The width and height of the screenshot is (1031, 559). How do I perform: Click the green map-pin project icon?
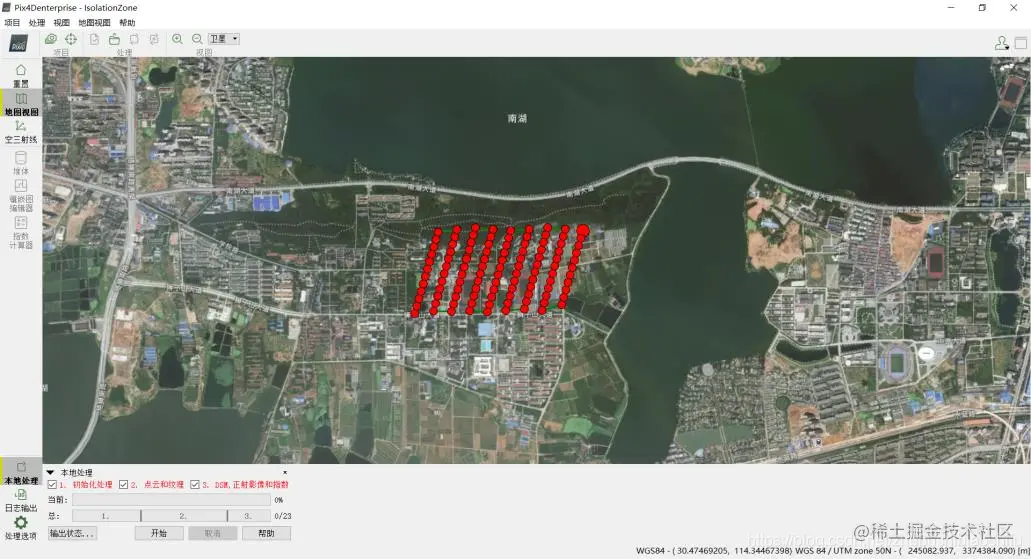[51, 39]
